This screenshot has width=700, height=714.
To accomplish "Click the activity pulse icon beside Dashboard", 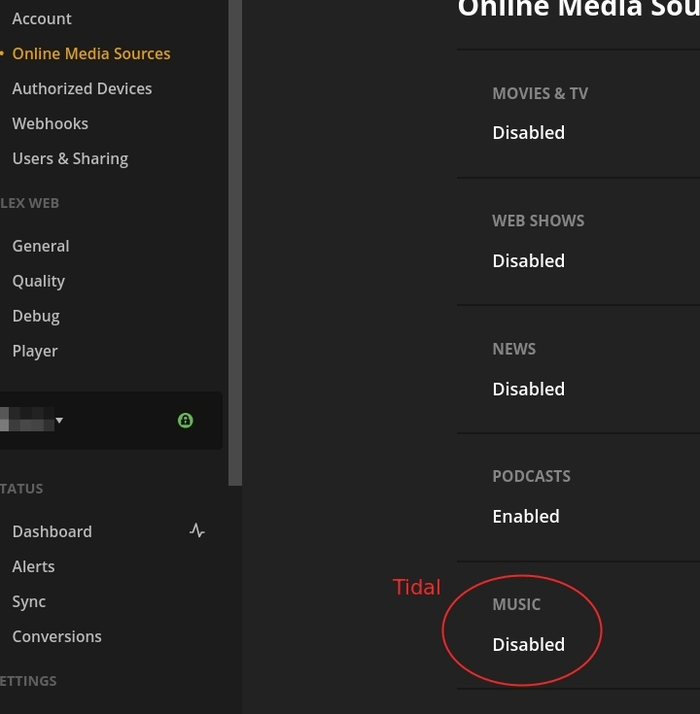I will 197,531.
